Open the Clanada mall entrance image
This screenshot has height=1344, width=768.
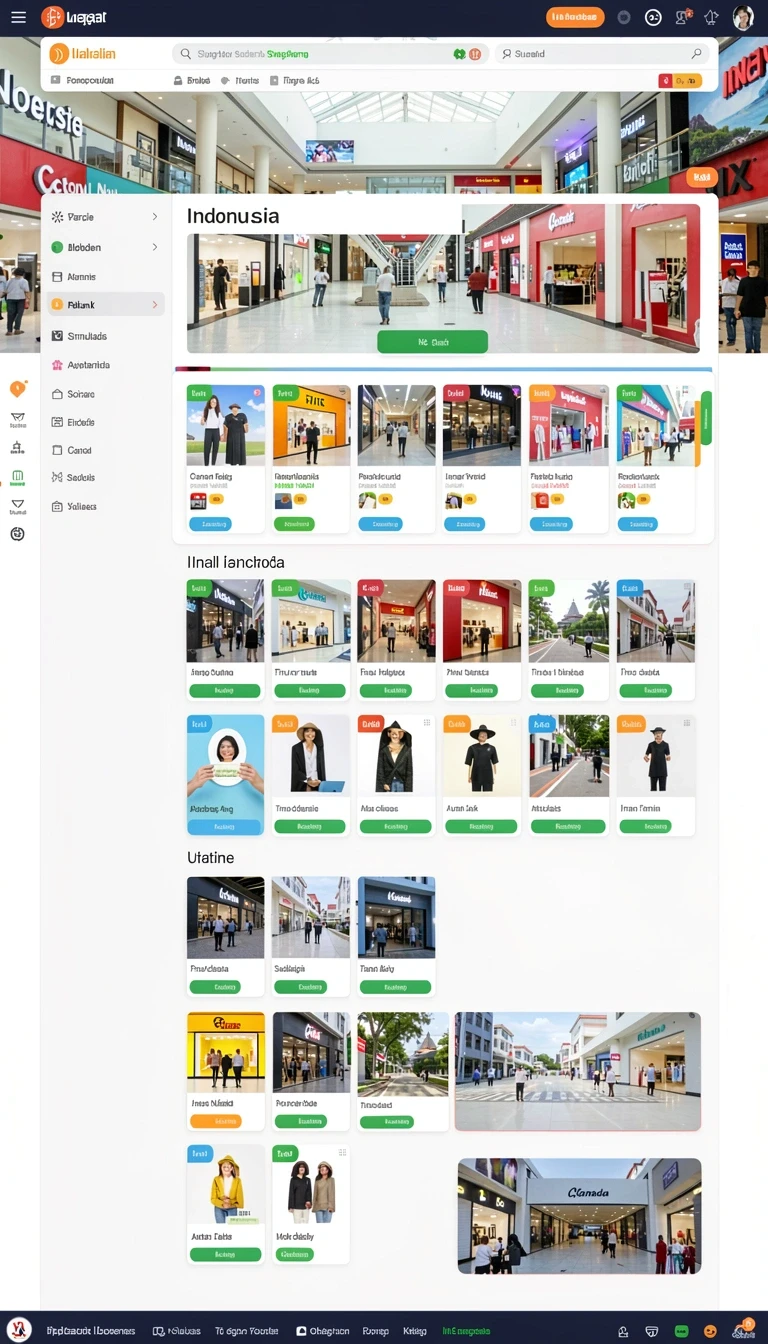point(579,1216)
